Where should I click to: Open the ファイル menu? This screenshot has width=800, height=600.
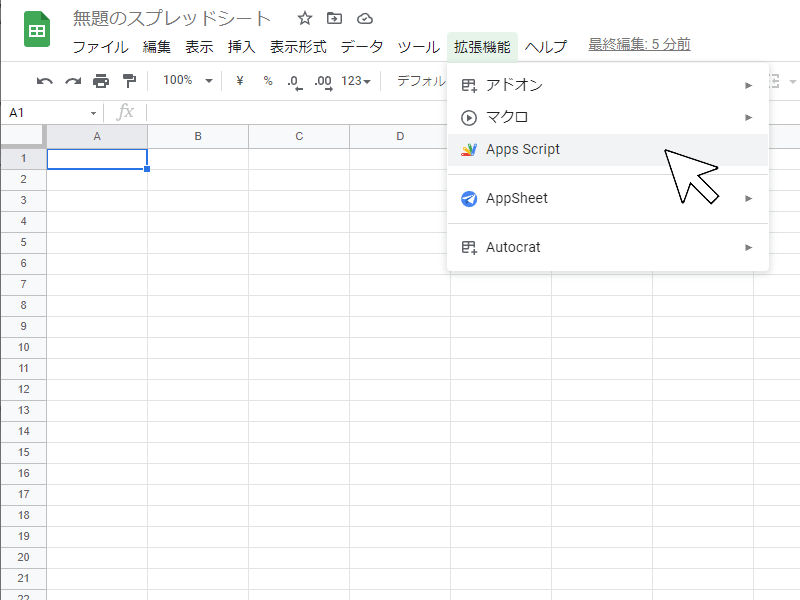[x=101, y=47]
